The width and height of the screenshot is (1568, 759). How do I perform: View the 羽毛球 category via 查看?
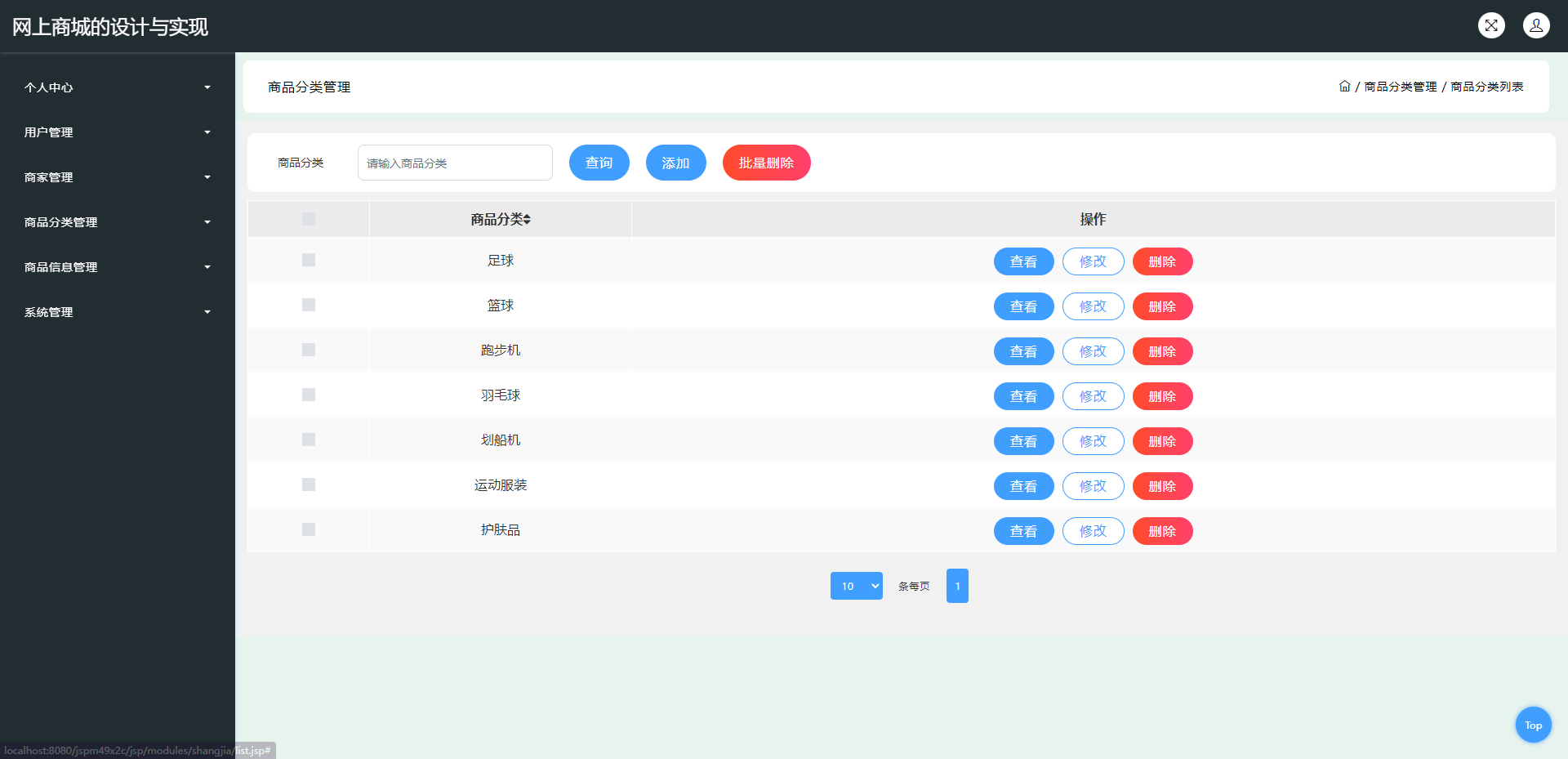pyautogui.click(x=1024, y=396)
